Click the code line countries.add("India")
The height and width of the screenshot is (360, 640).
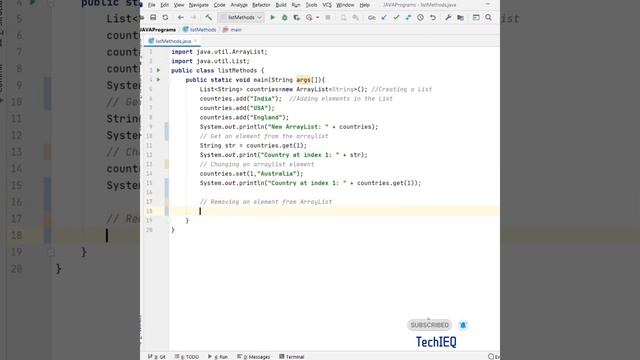[240, 99]
